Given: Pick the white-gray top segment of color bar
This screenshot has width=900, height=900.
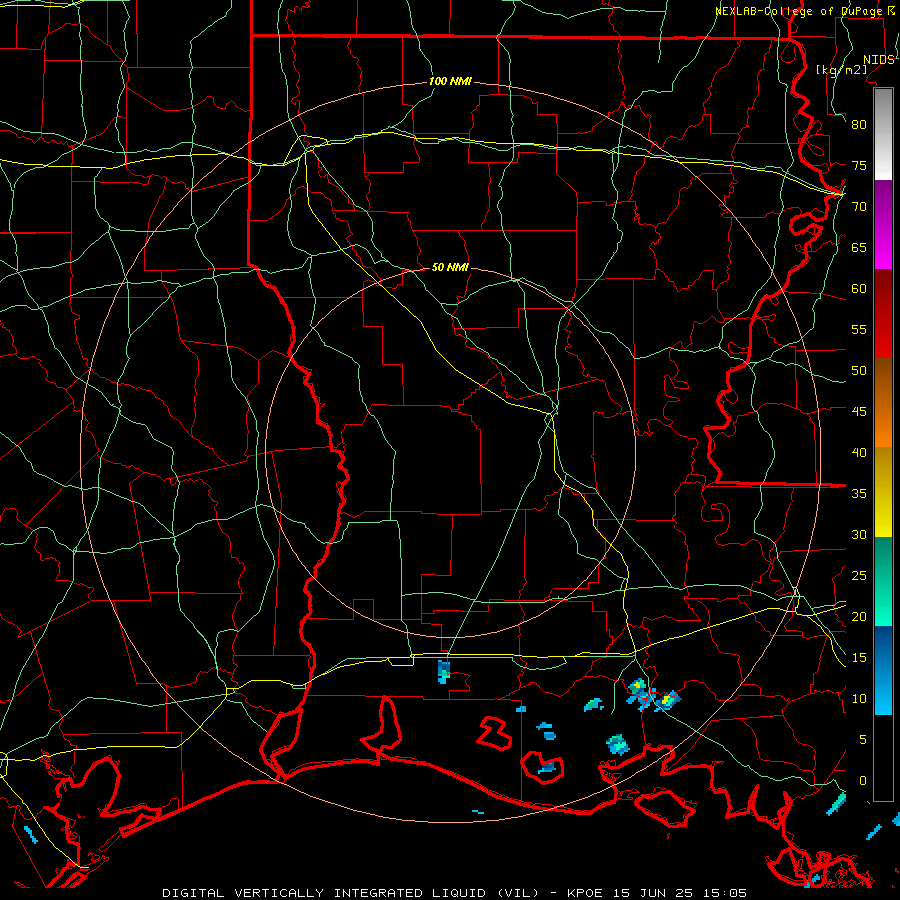Looking at the screenshot, I should [x=883, y=134].
